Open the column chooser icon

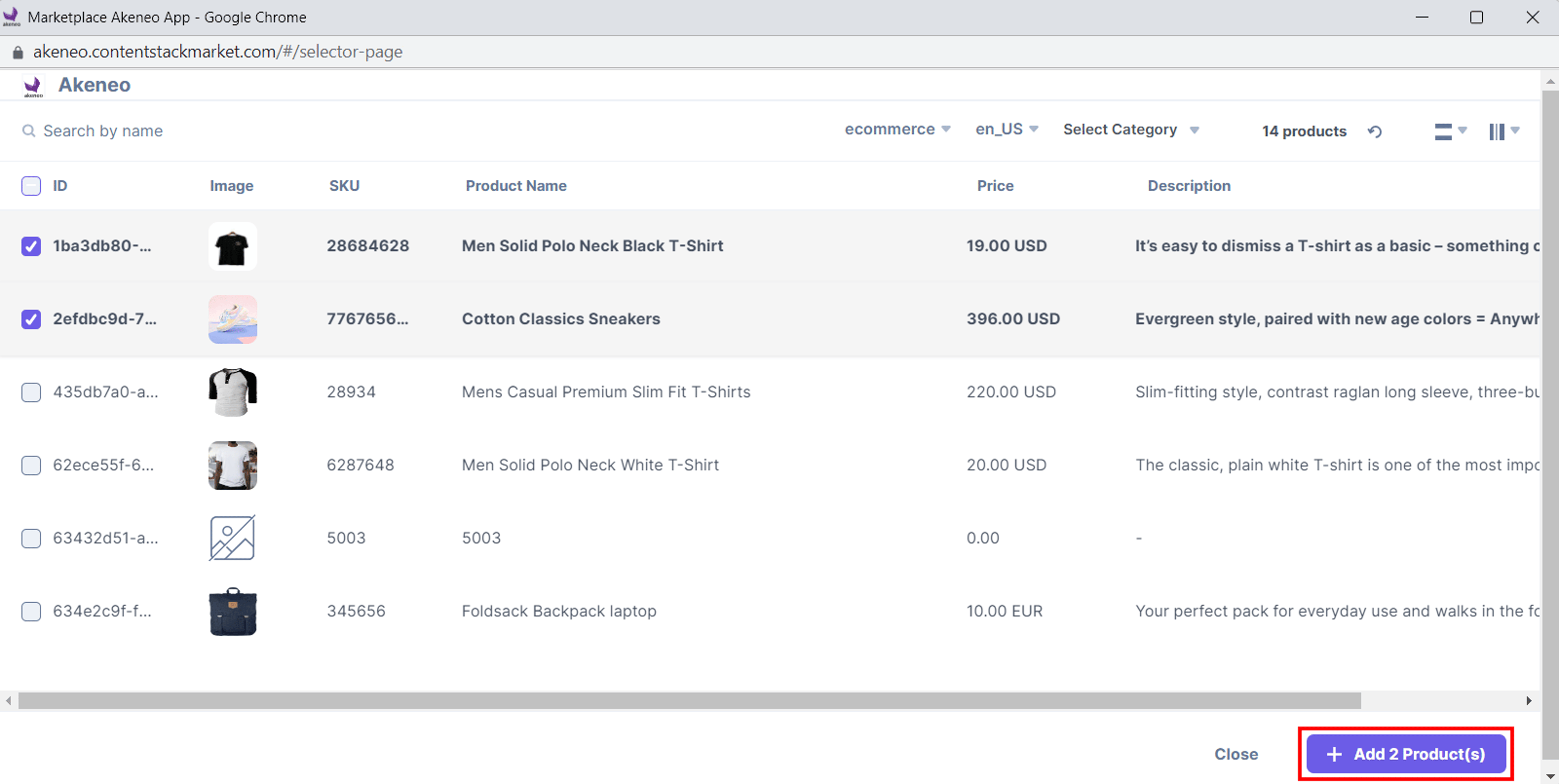(x=1503, y=131)
